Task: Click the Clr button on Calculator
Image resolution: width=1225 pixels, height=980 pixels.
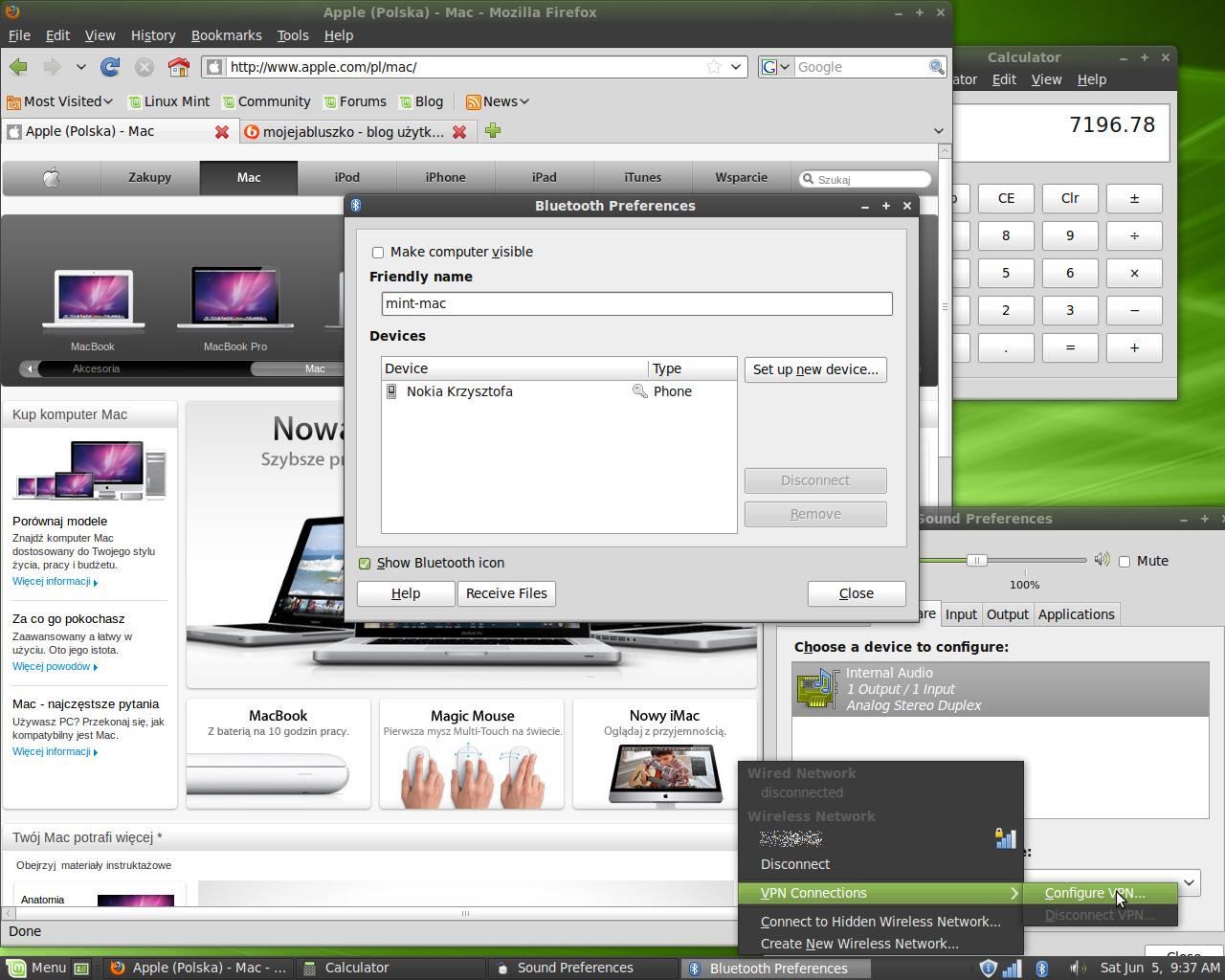Action: [x=1070, y=198]
